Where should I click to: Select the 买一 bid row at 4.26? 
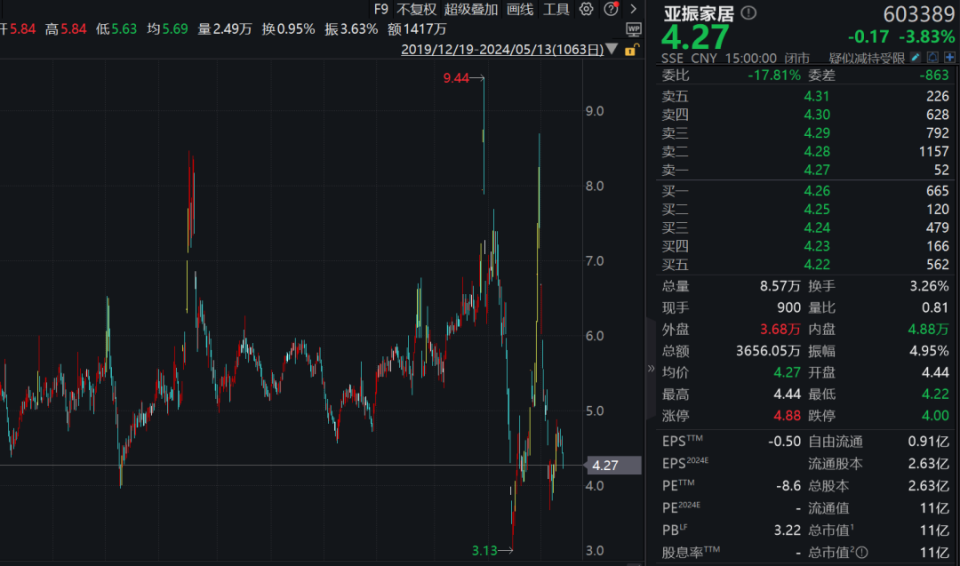[805, 191]
